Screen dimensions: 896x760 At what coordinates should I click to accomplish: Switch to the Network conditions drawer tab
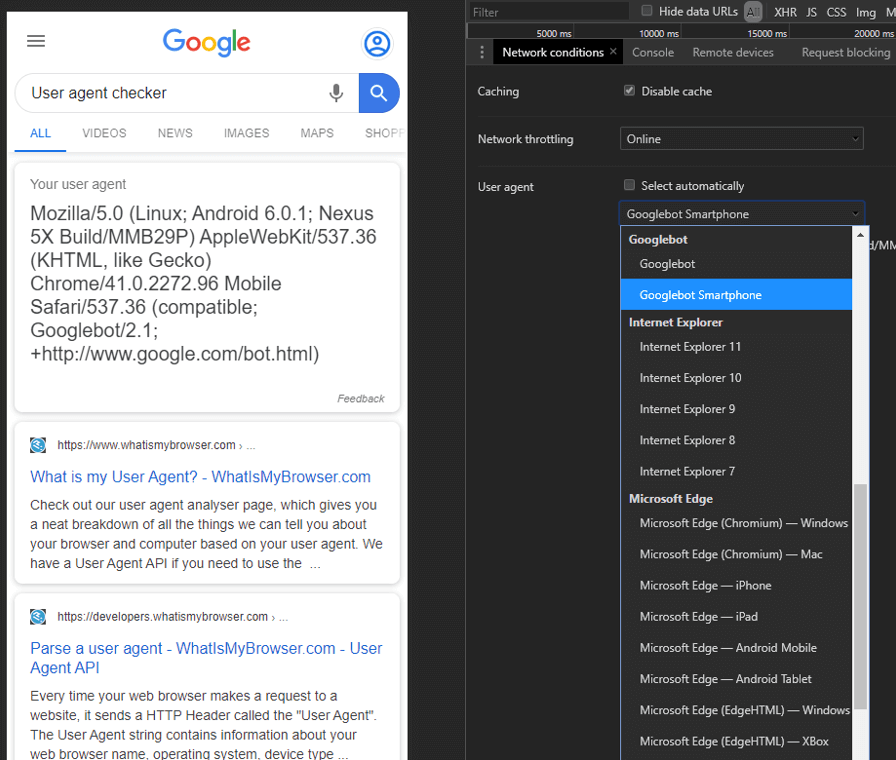coord(553,52)
